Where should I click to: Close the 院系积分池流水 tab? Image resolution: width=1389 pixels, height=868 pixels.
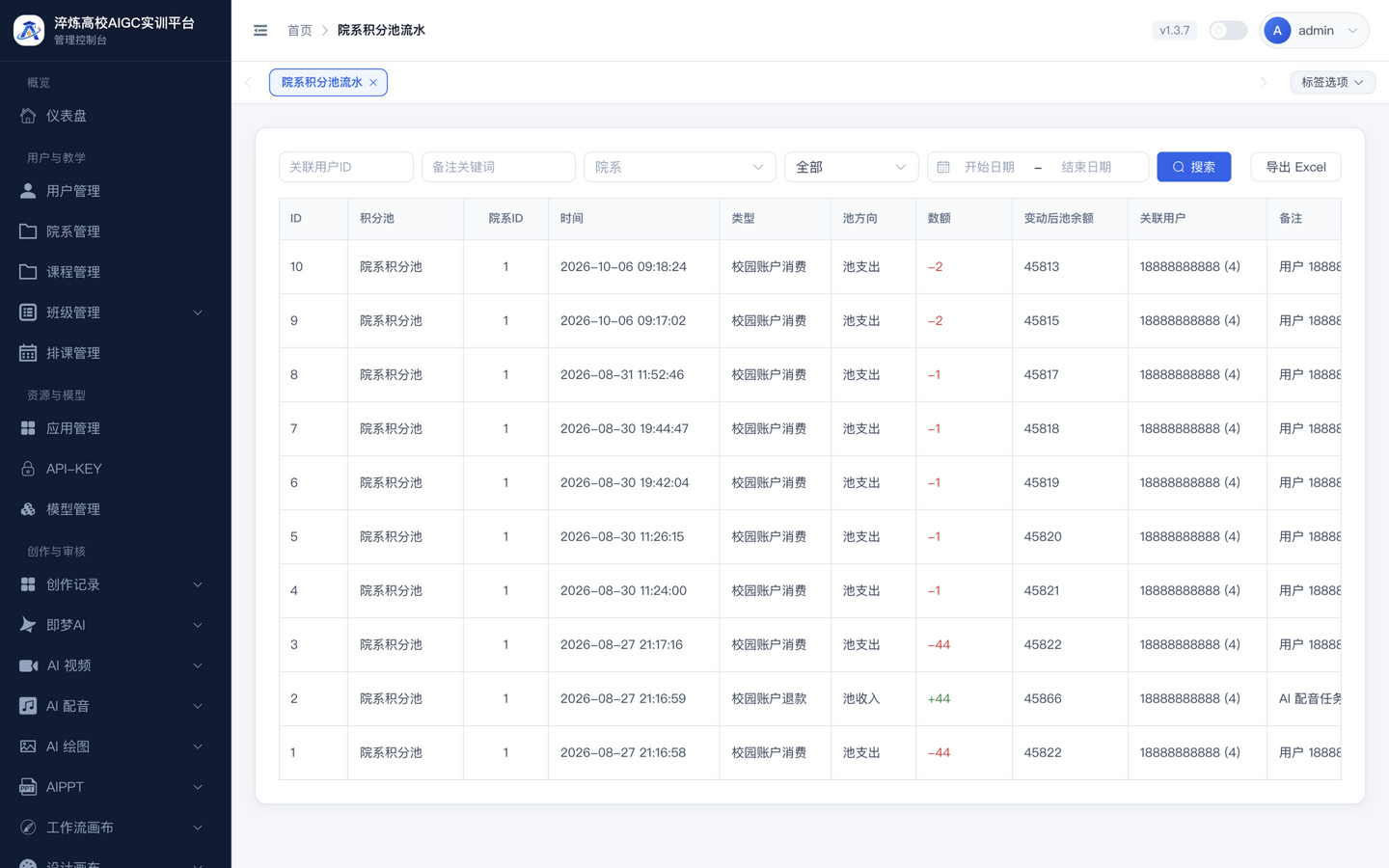coord(373,83)
